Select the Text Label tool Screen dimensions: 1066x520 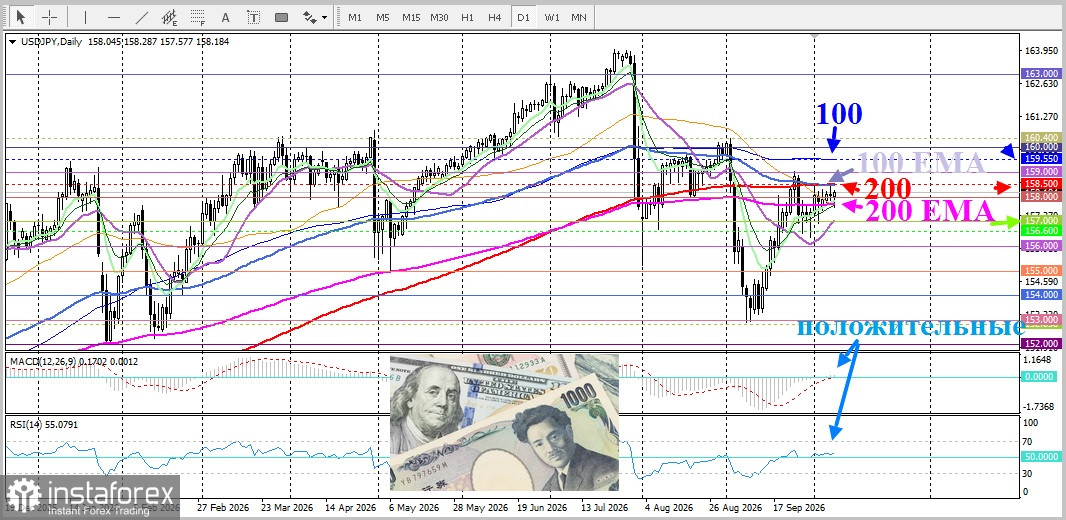[x=254, y=17]
